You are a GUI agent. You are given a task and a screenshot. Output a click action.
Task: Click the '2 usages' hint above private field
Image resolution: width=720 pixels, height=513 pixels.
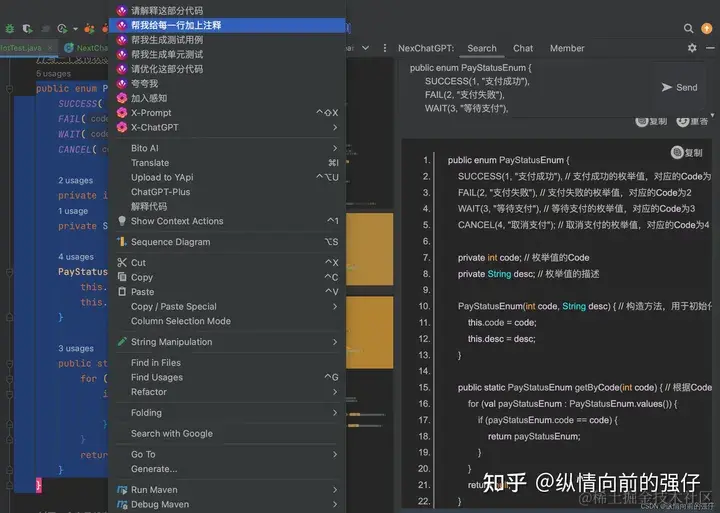point(75,180)
